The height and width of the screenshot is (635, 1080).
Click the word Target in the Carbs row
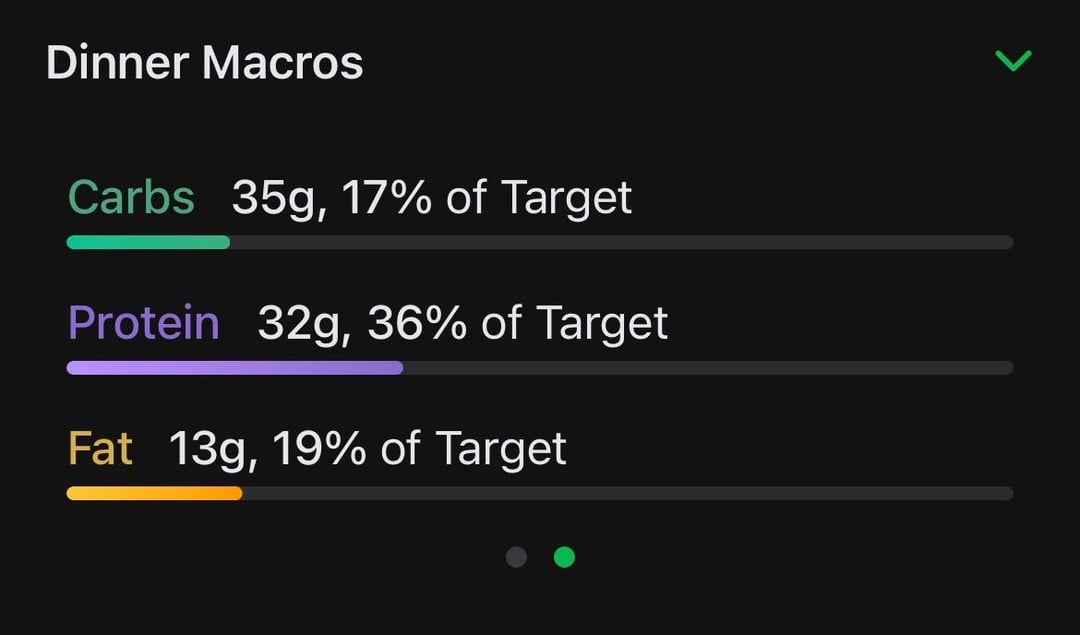coord(566,198)
